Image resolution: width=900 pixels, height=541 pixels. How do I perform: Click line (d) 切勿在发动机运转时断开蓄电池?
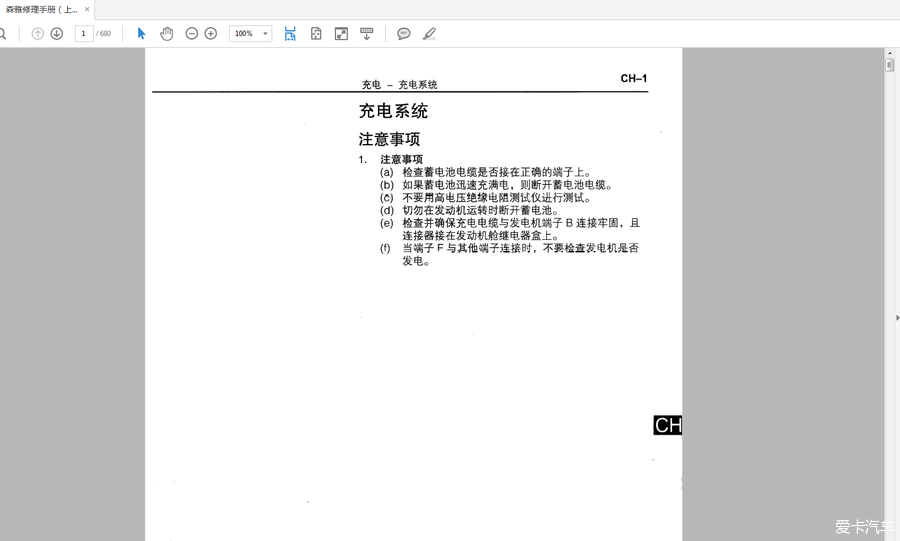[470, 210]
